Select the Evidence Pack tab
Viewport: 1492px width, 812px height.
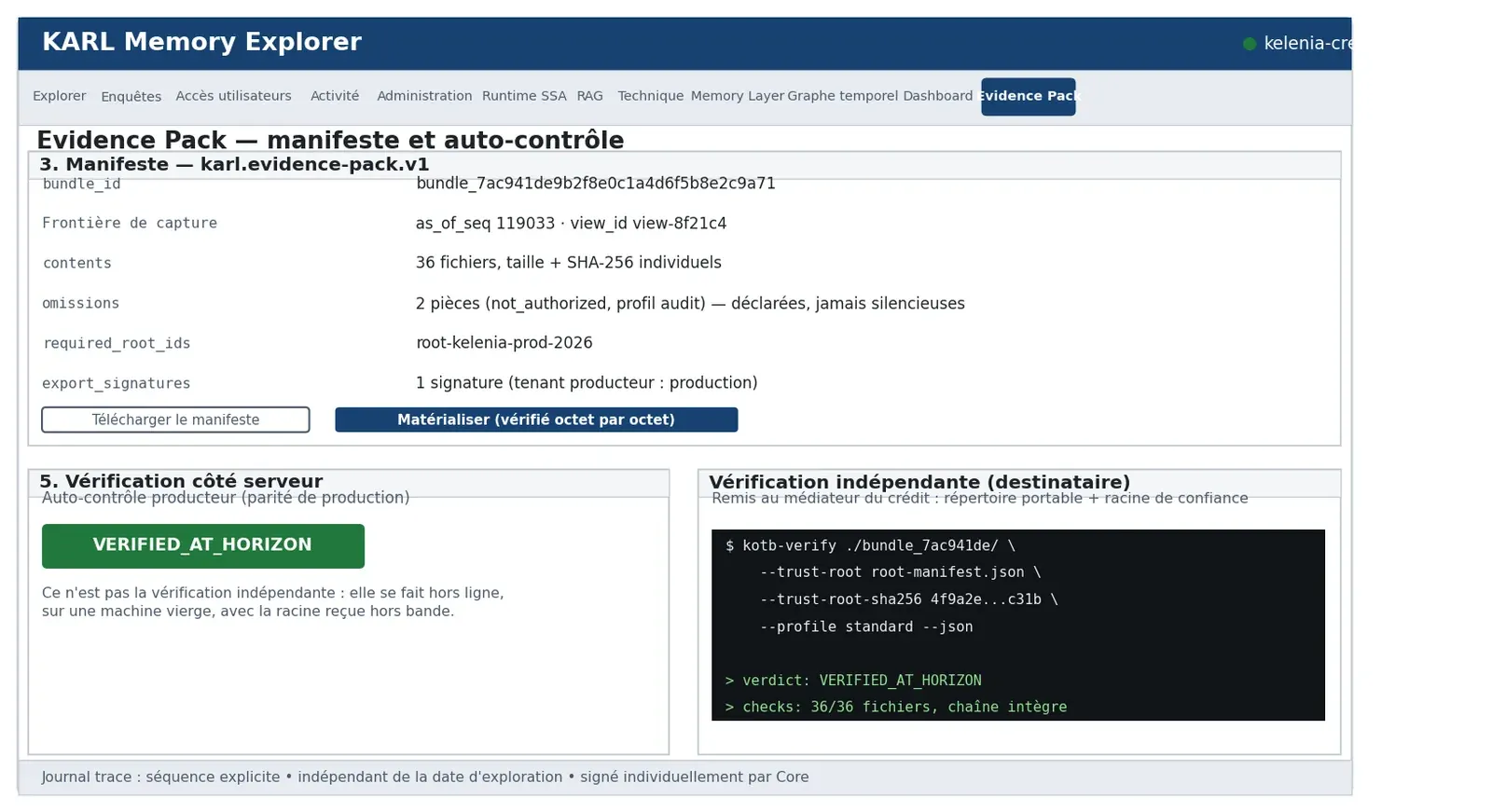(x=1028, y=96)
